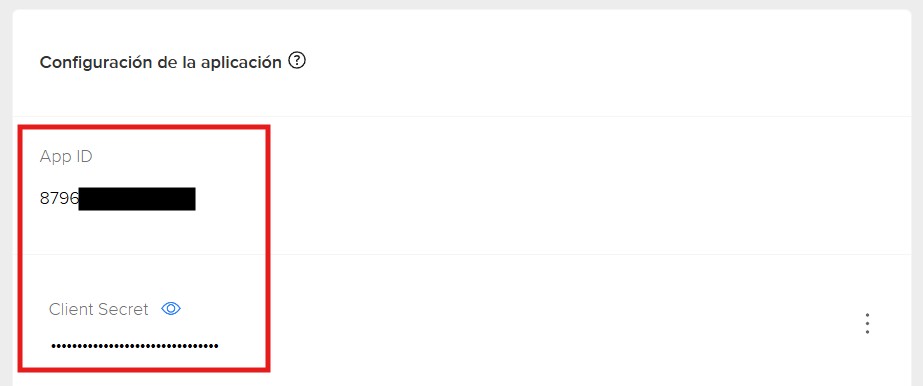Image resolution: width=923 pixels, height=386 pixels.
Task: Open the three-dot options menu
Action: coord(867,324)
